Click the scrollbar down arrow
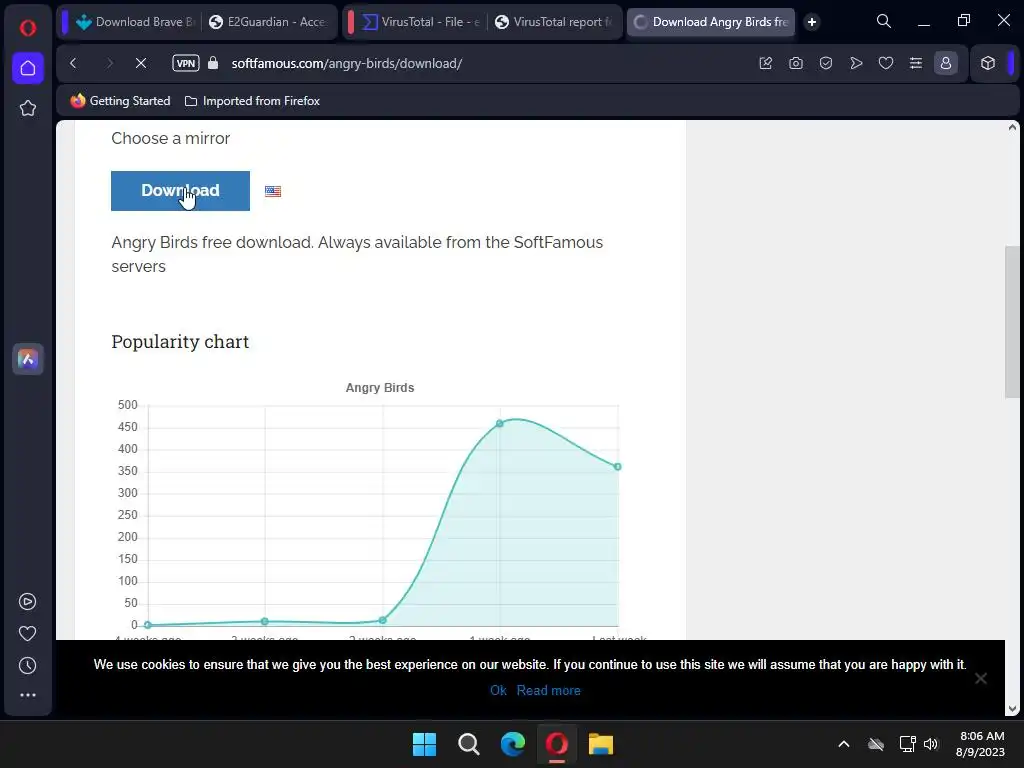1024x768 pixels. (x=1012, y=709)
